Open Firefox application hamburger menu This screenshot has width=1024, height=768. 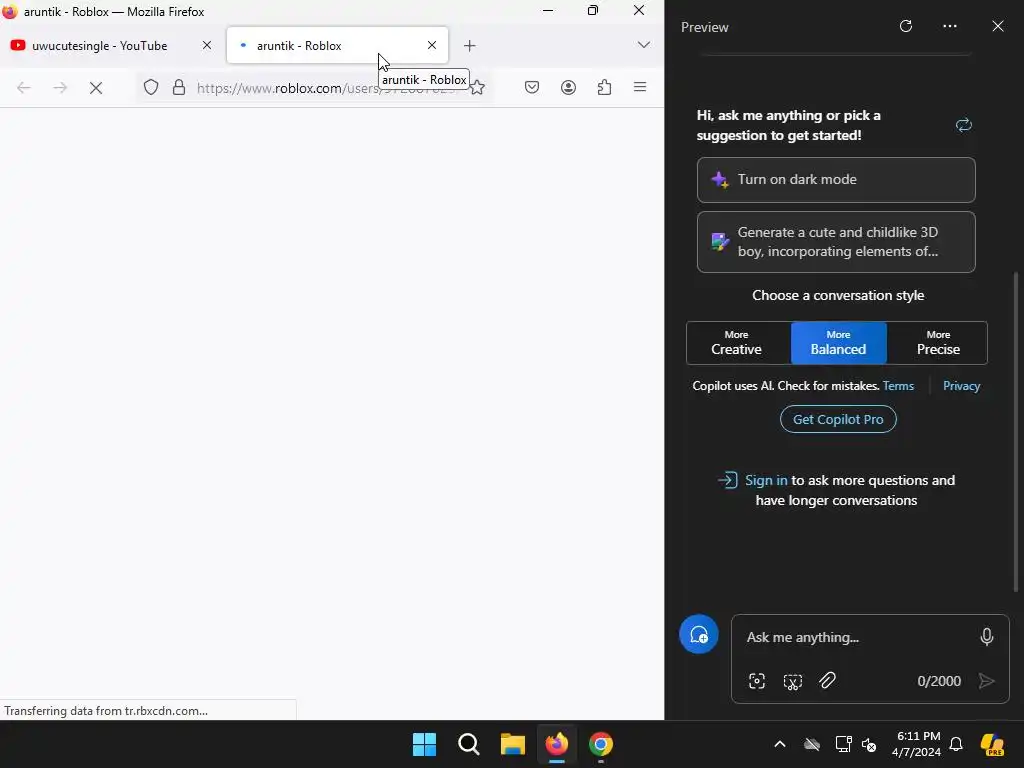[x=640, y=87]
